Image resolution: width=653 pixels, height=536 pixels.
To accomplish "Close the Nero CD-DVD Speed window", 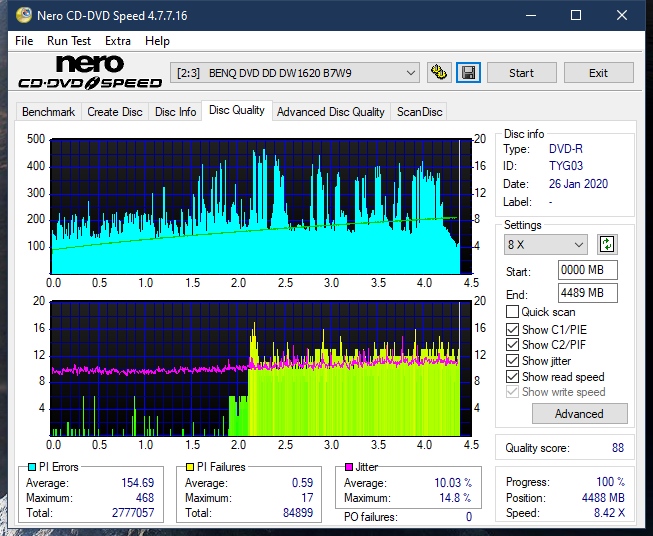I will 622,15.
